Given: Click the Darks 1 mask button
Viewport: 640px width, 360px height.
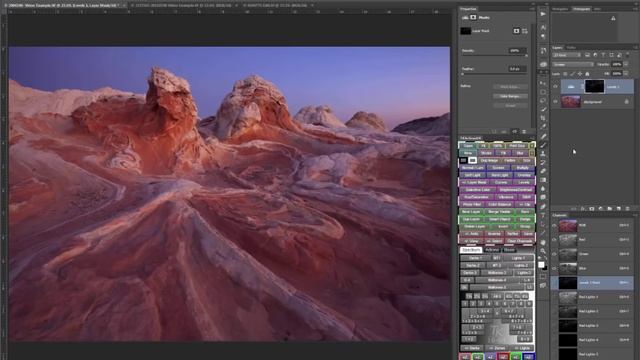Looking at the screenshot, I should coord(476,258).
